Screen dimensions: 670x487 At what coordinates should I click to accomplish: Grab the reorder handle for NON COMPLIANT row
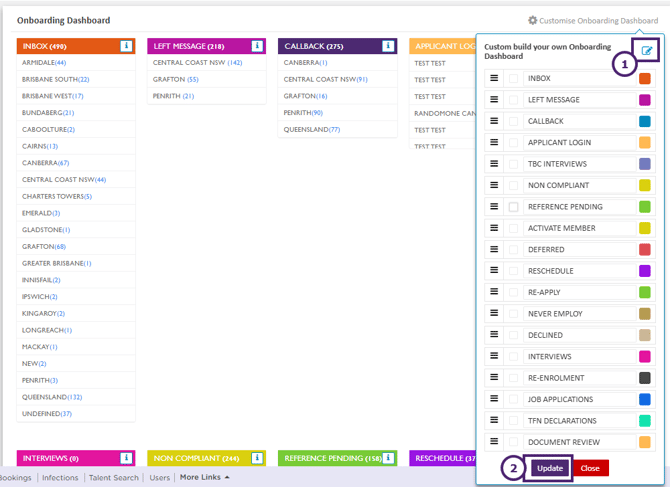494,185
